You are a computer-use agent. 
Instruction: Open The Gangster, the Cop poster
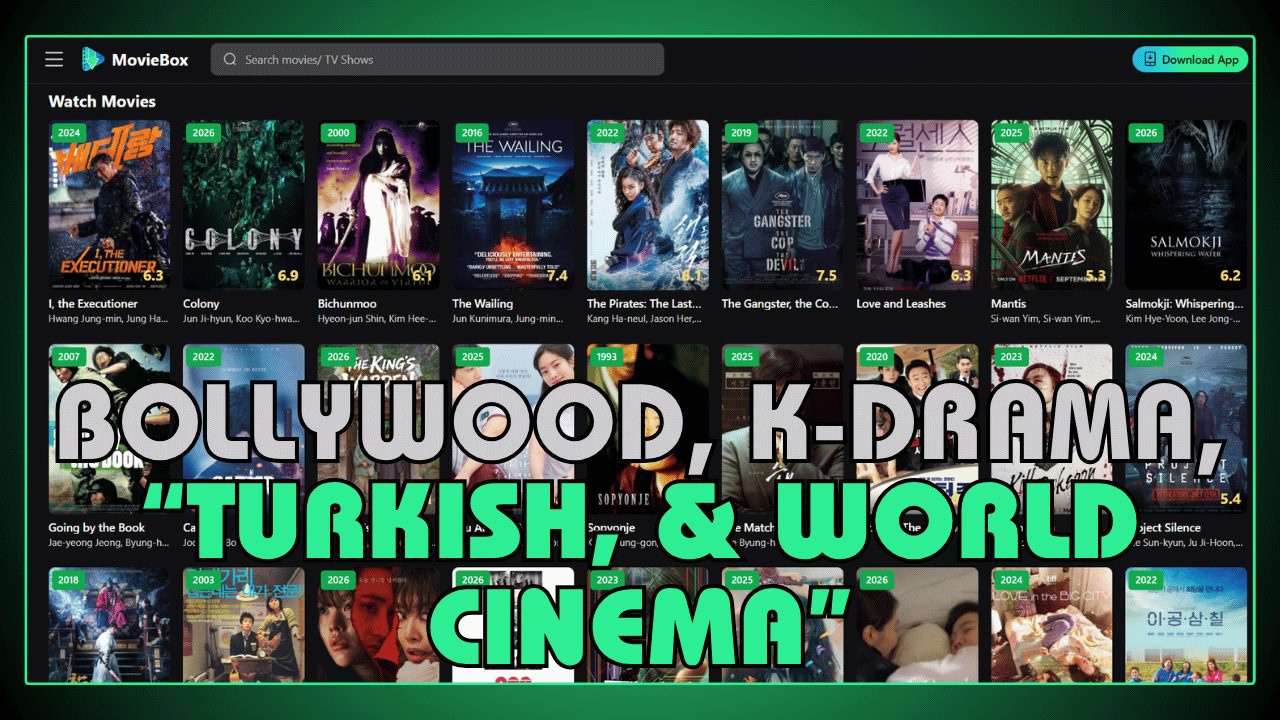coord(782,205)
